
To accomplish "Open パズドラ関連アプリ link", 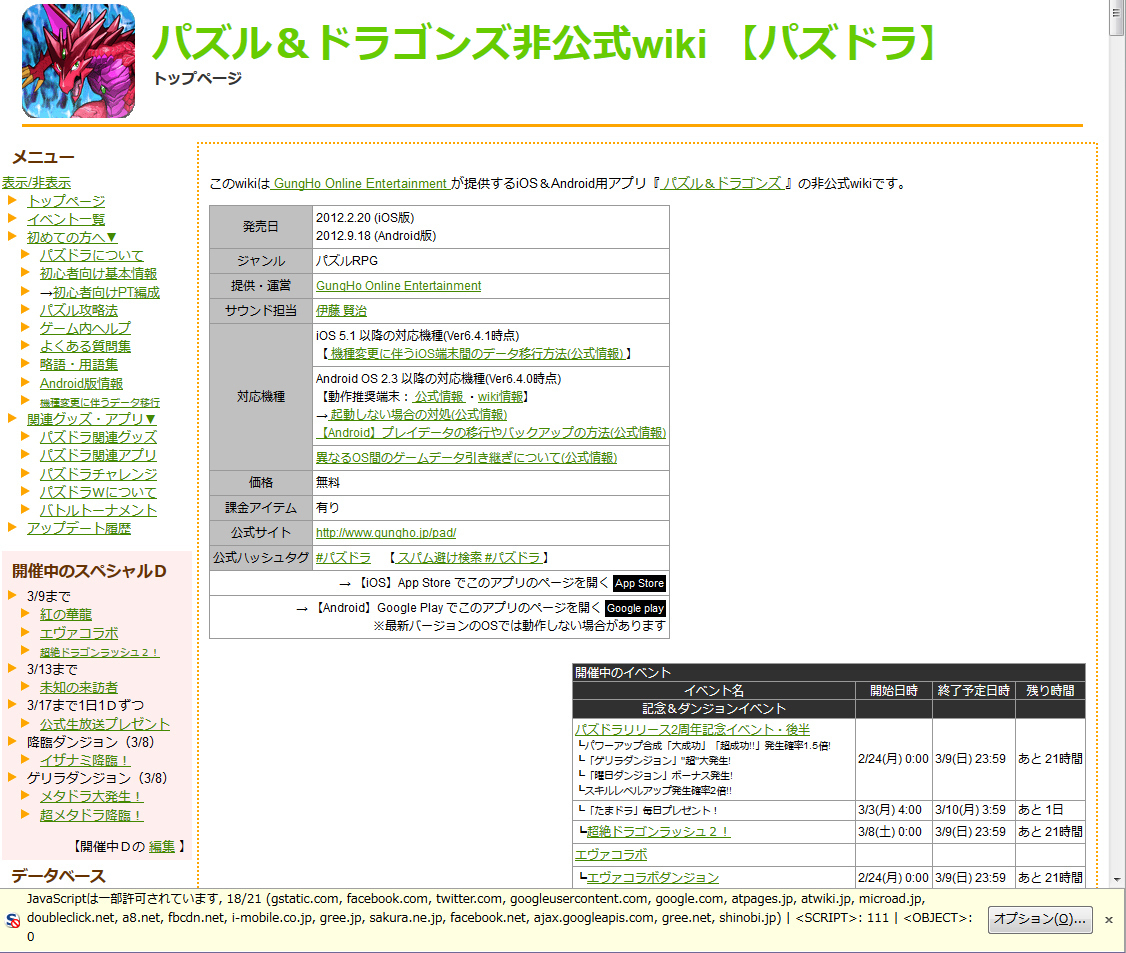I will (x=98, y=455).
